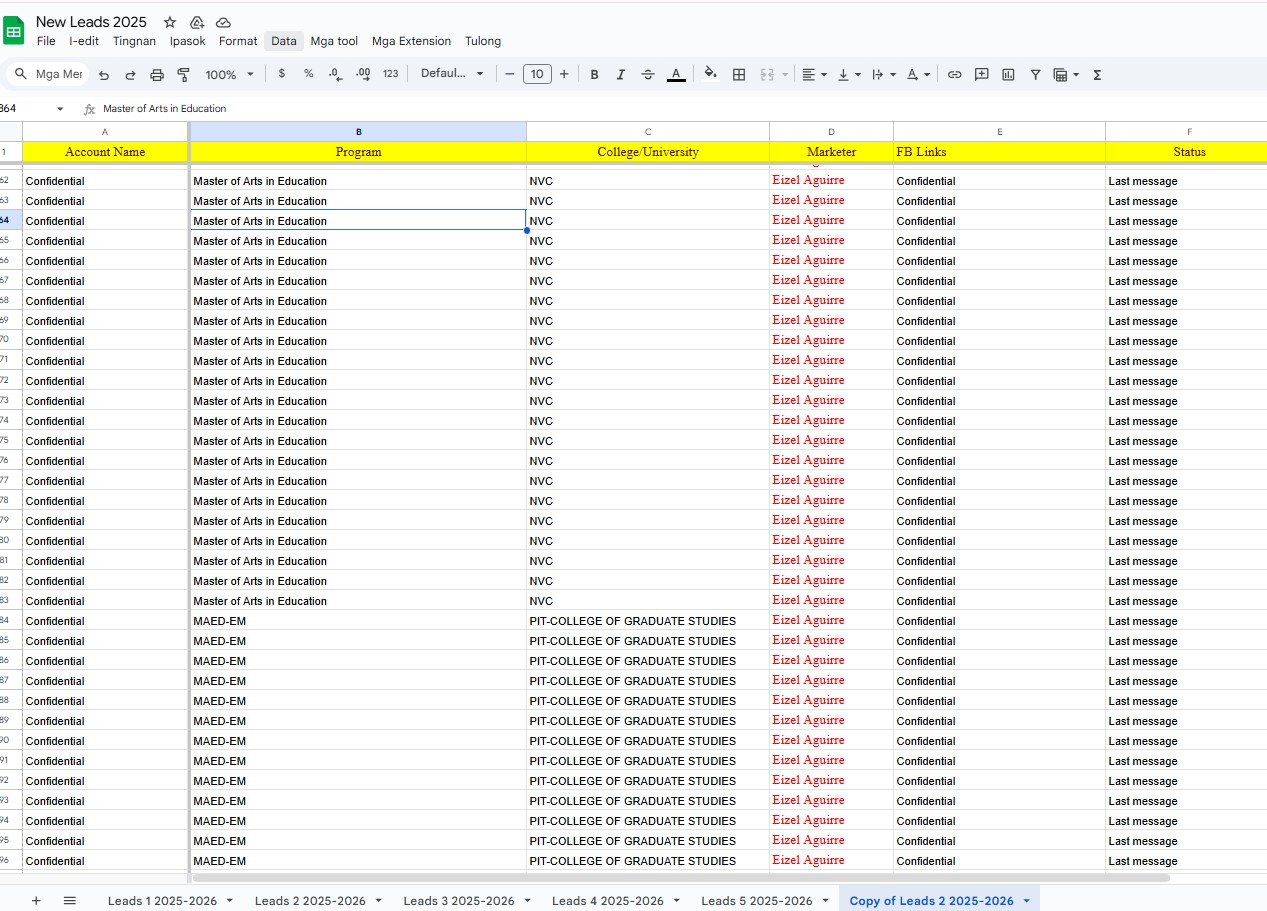Image resolution: width=1267 pixels, height=911 pixels.
Task: Open text wrapping dropdown
Action: pos(883,75)
